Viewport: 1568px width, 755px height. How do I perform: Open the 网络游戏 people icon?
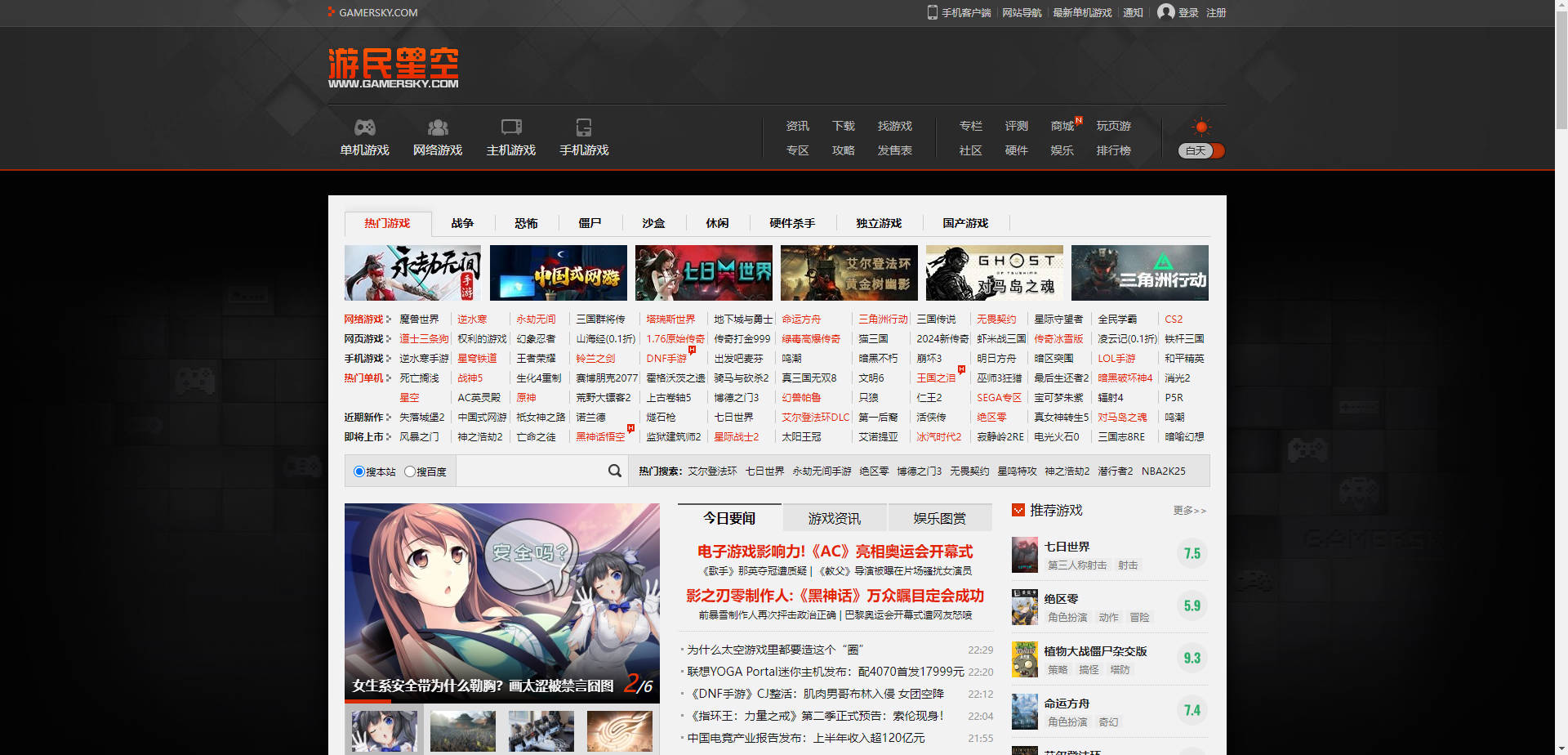pos(438,127)
